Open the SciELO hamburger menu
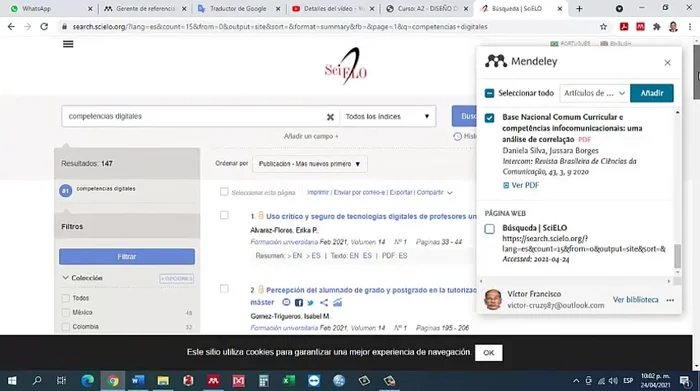 pyautogui.click(x=68, y=44)
